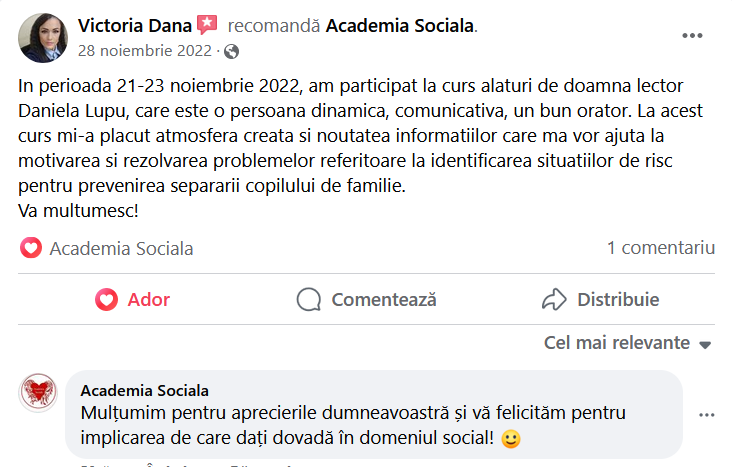Click the heart reaction icon under the post
732x467 pixels.
click(31, 248)
